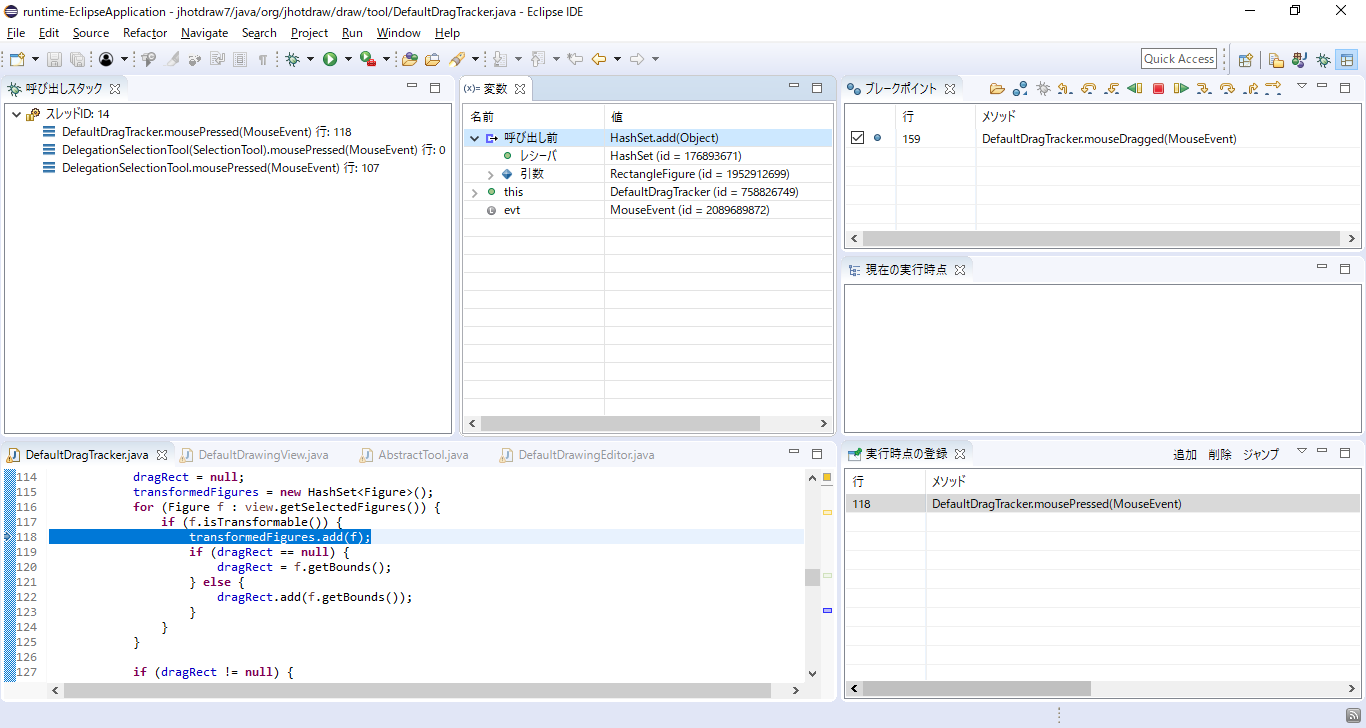This screenshot has width=1366, height=728.
Task: Click the Save All toolbar icon
Action: [77, 59]
